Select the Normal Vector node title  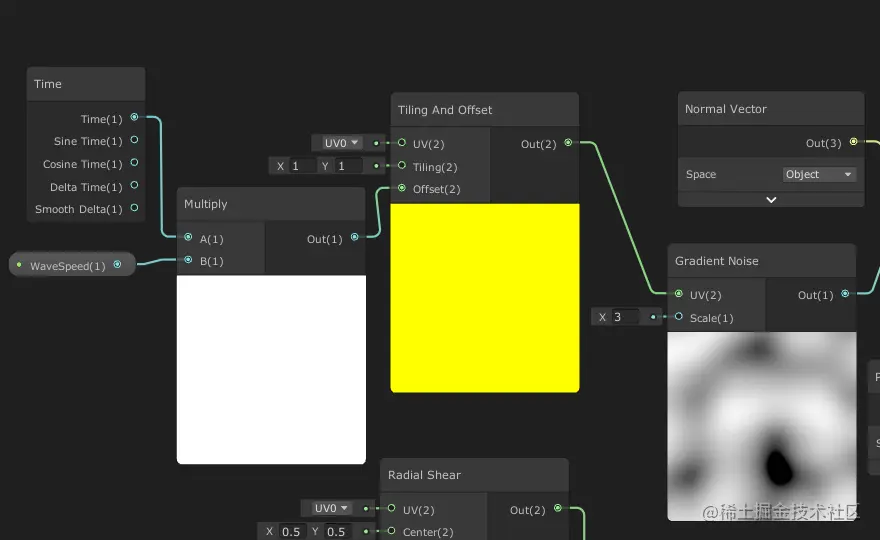pos(726,109)
